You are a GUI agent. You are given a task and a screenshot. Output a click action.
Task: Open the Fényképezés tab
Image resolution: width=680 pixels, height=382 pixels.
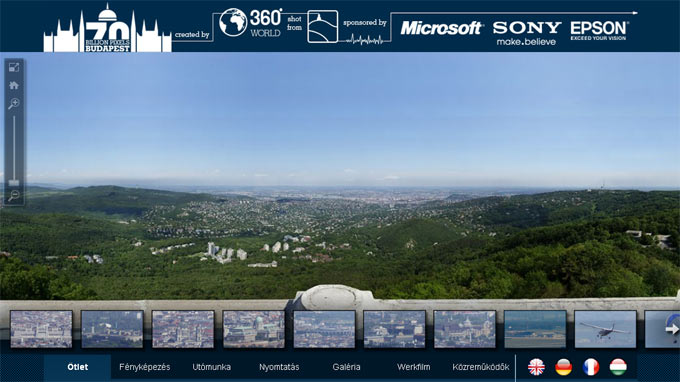click(144, 367)
